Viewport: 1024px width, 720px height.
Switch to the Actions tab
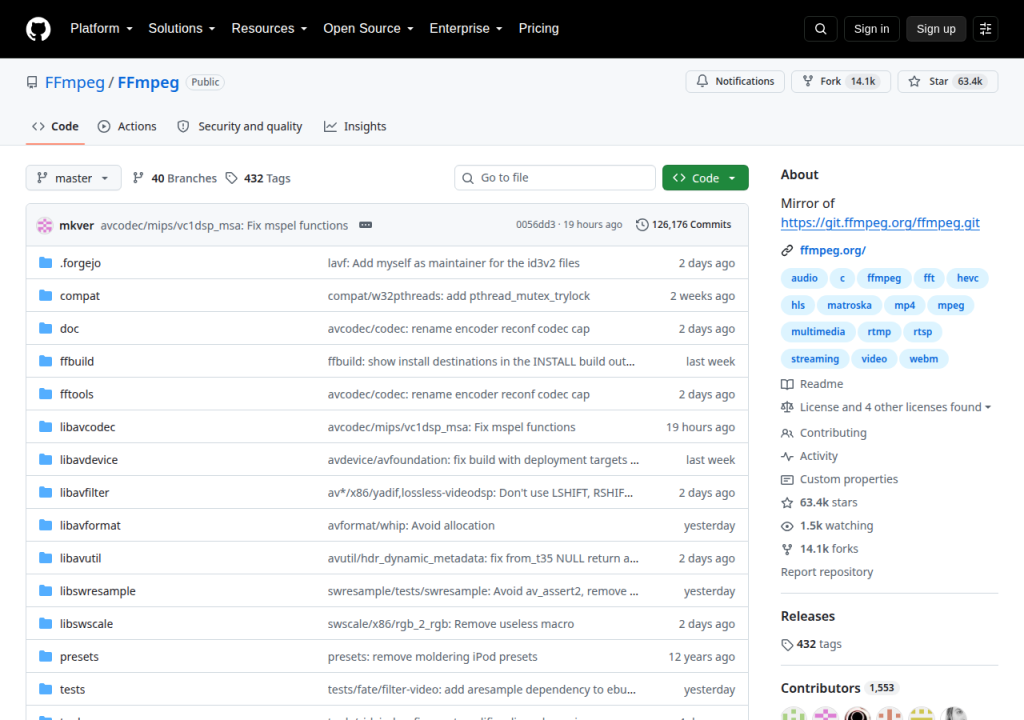pyautogui.click(x=127, y=127)
